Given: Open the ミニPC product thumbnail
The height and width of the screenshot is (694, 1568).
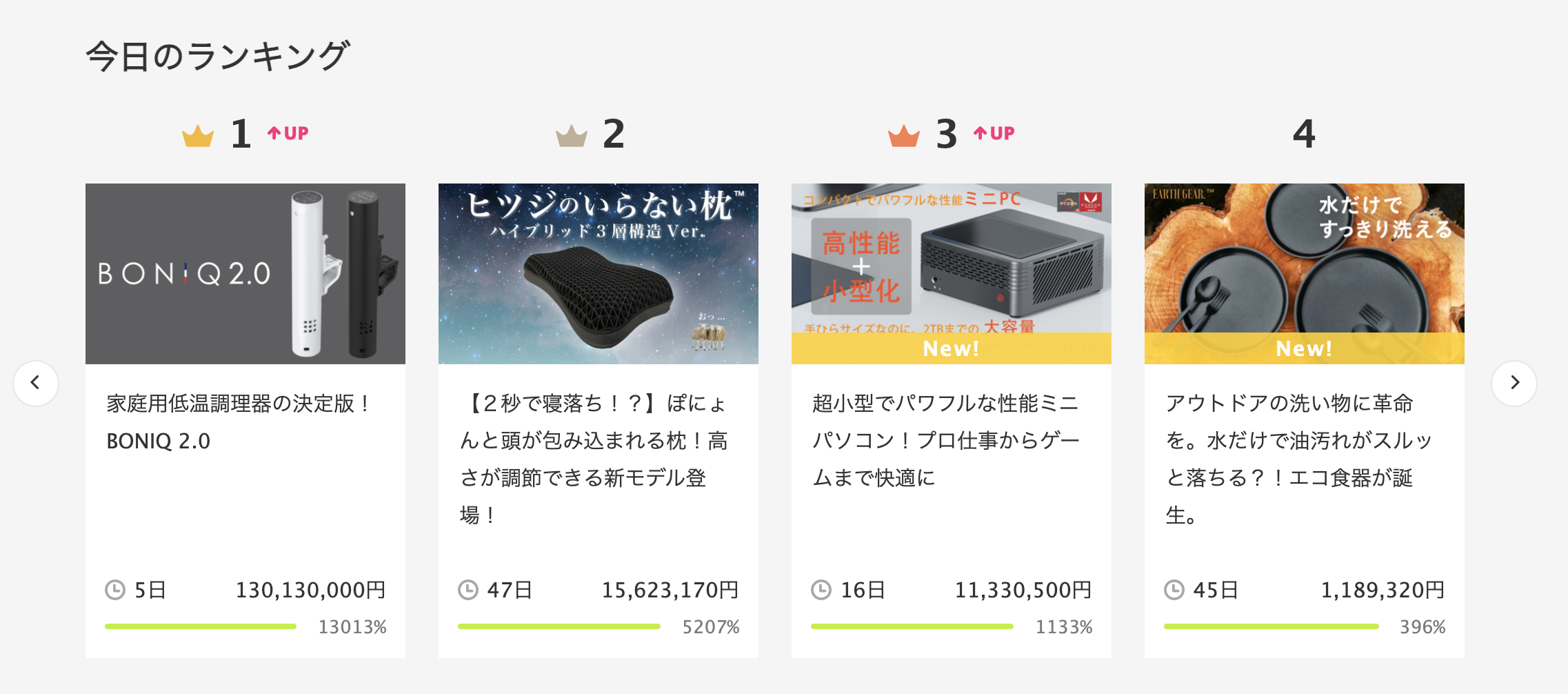Looking at the screenshot, I should (x=952, y=274).
